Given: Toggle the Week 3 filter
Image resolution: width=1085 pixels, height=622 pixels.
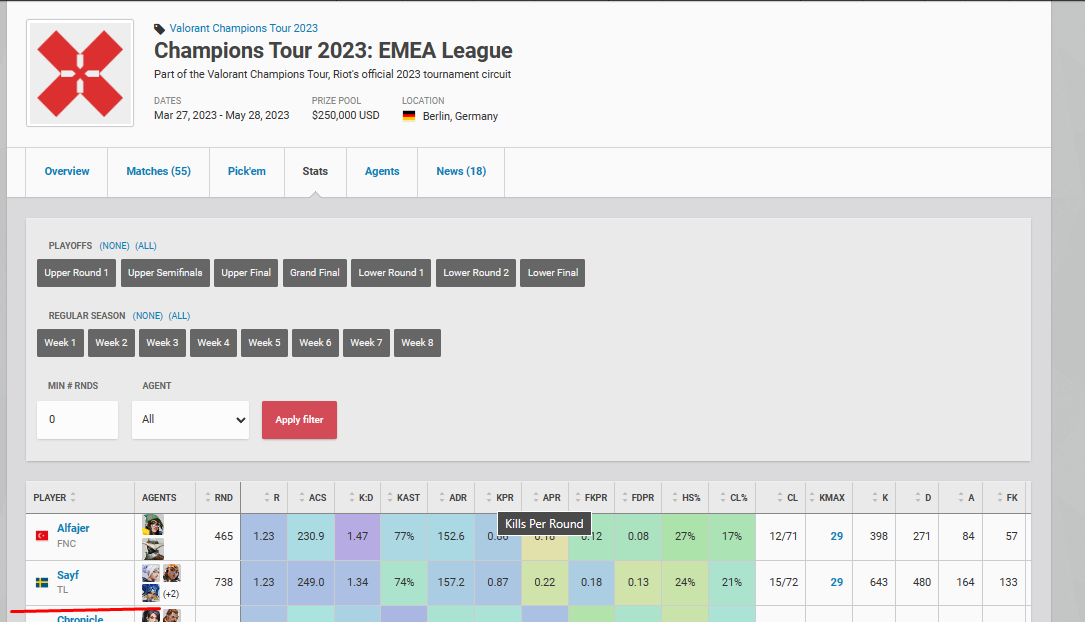Looking at the screenshot, I should point(162,342).
